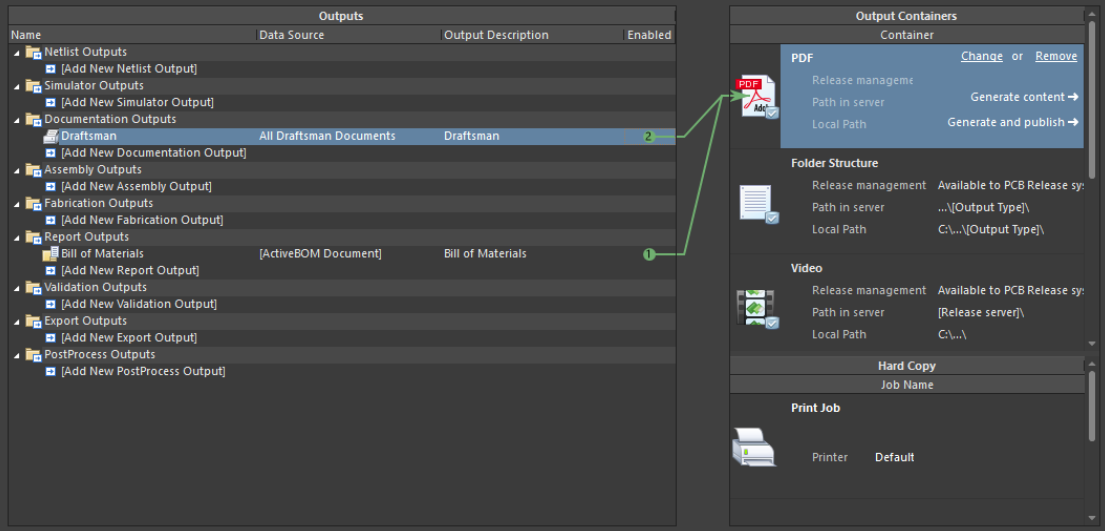Click the Print Job printer icon
1105x531 pixels.
[x=754, y=447]
